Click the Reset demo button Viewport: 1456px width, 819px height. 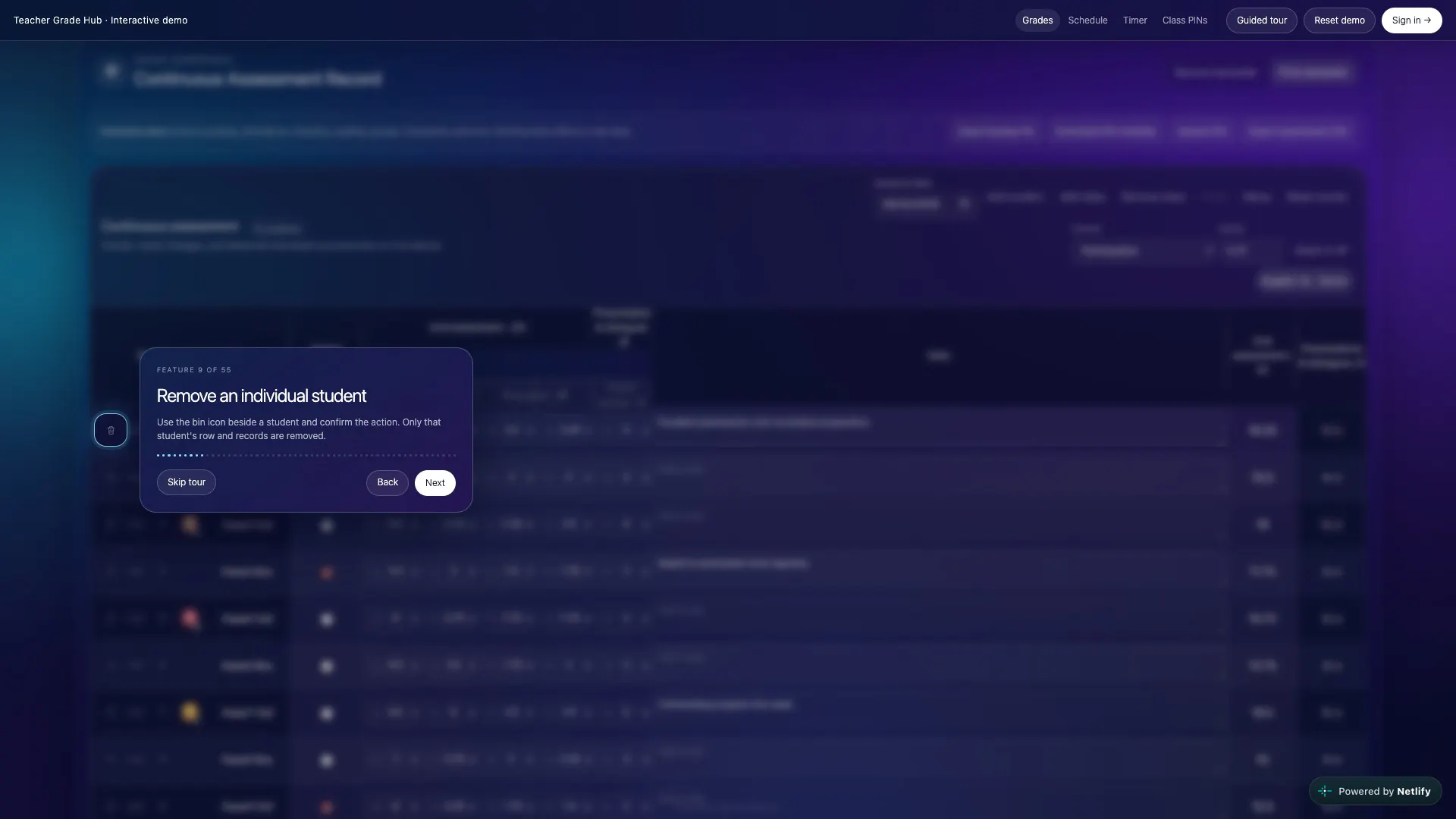[1339, 20]
